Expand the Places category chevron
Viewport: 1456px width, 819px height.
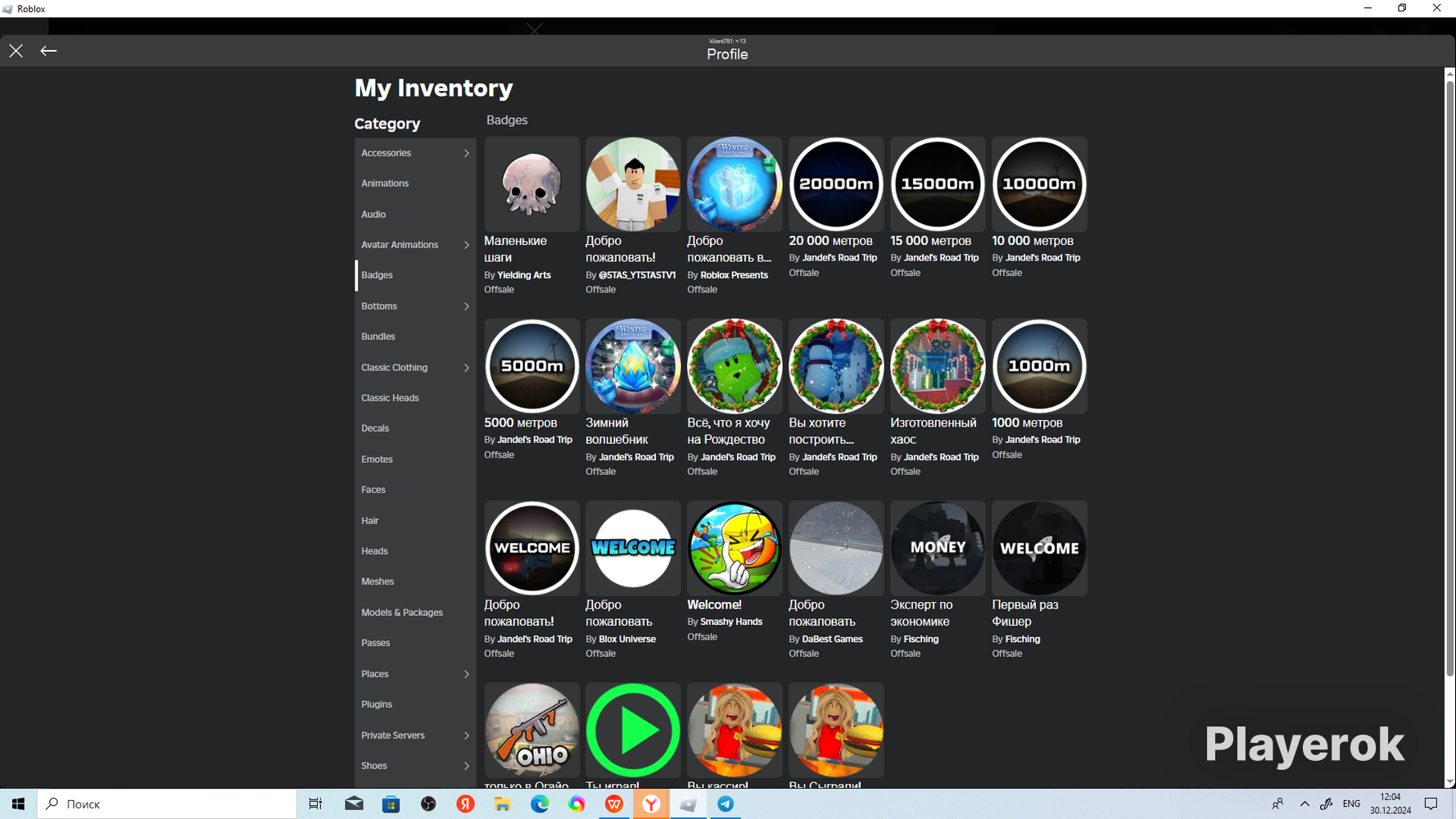point(467,674)
